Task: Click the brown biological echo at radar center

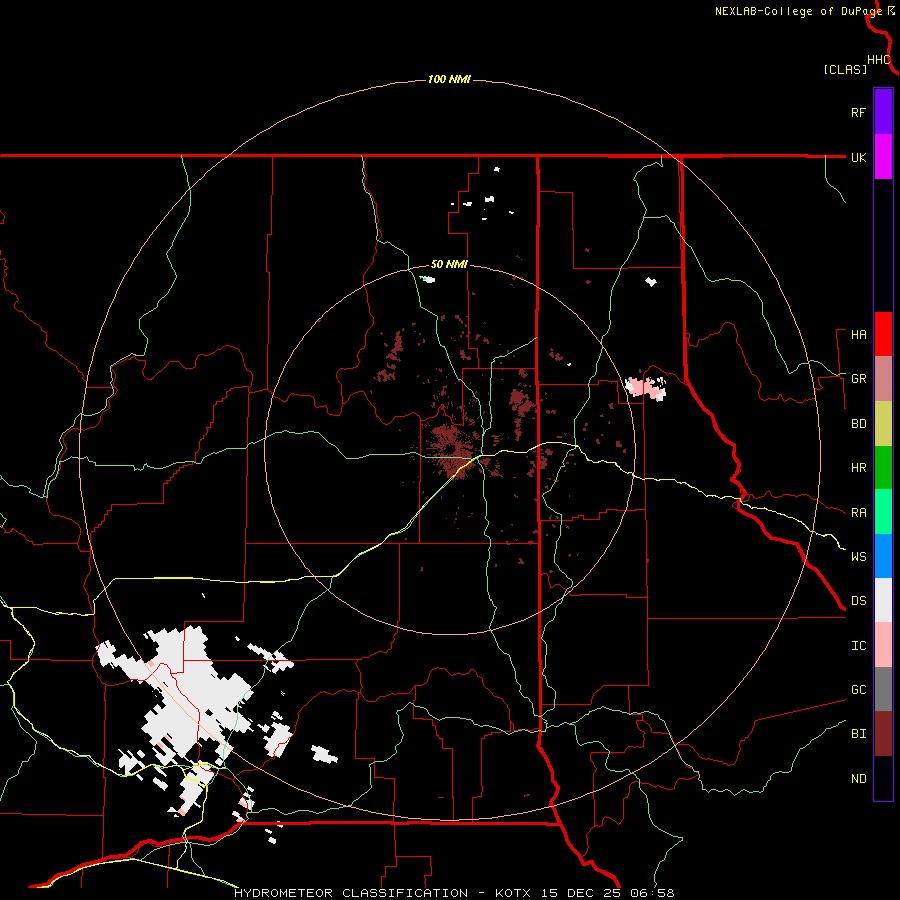Action: click(453, 451)
